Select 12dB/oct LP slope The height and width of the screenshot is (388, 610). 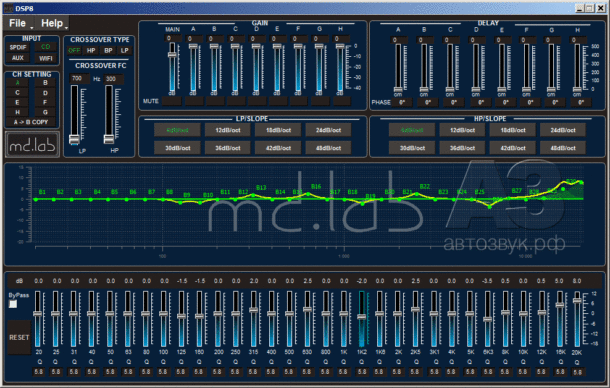point(228,130)
